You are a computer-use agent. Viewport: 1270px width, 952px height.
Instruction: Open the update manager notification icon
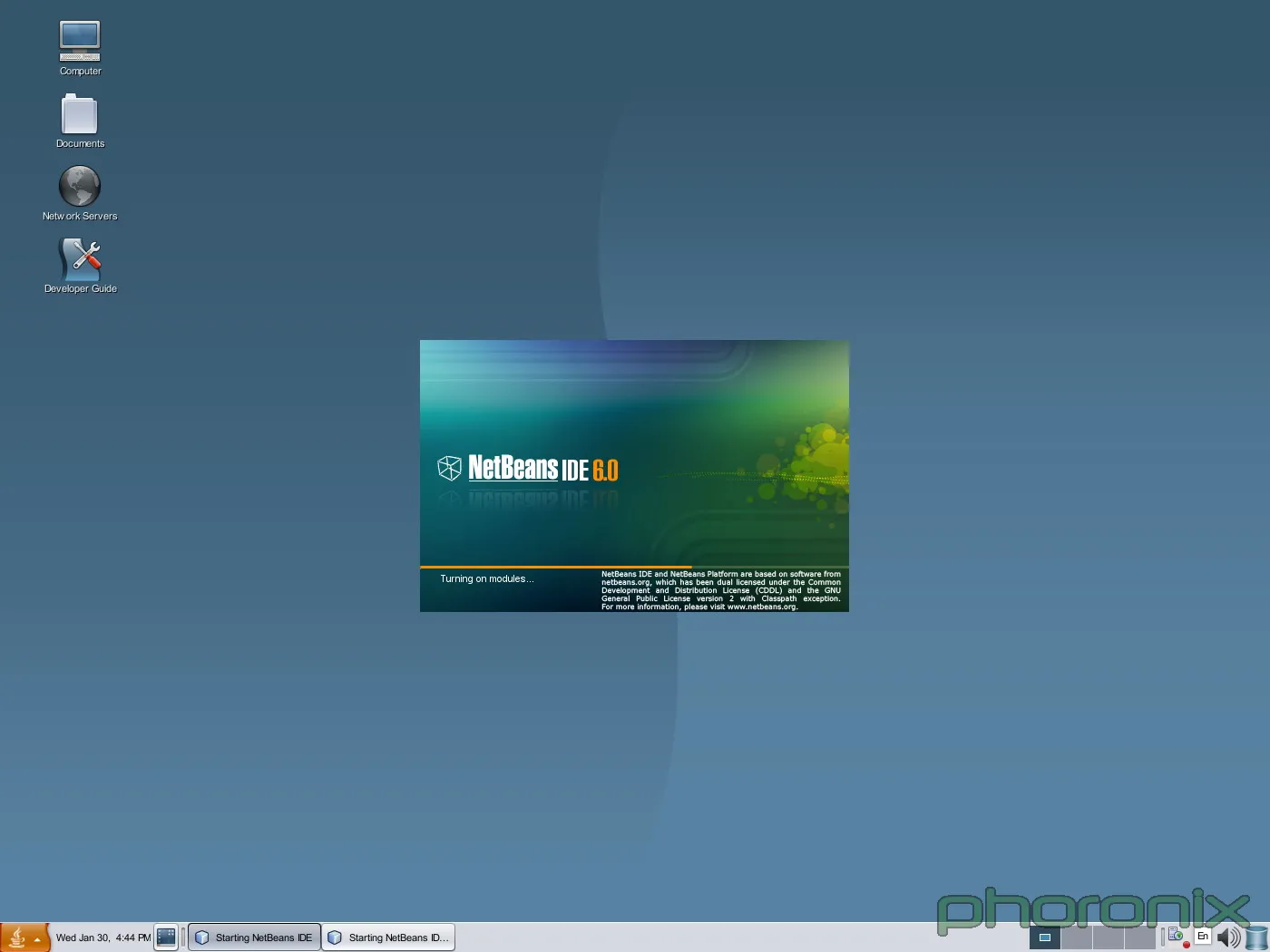click(x=1178, y=937)
